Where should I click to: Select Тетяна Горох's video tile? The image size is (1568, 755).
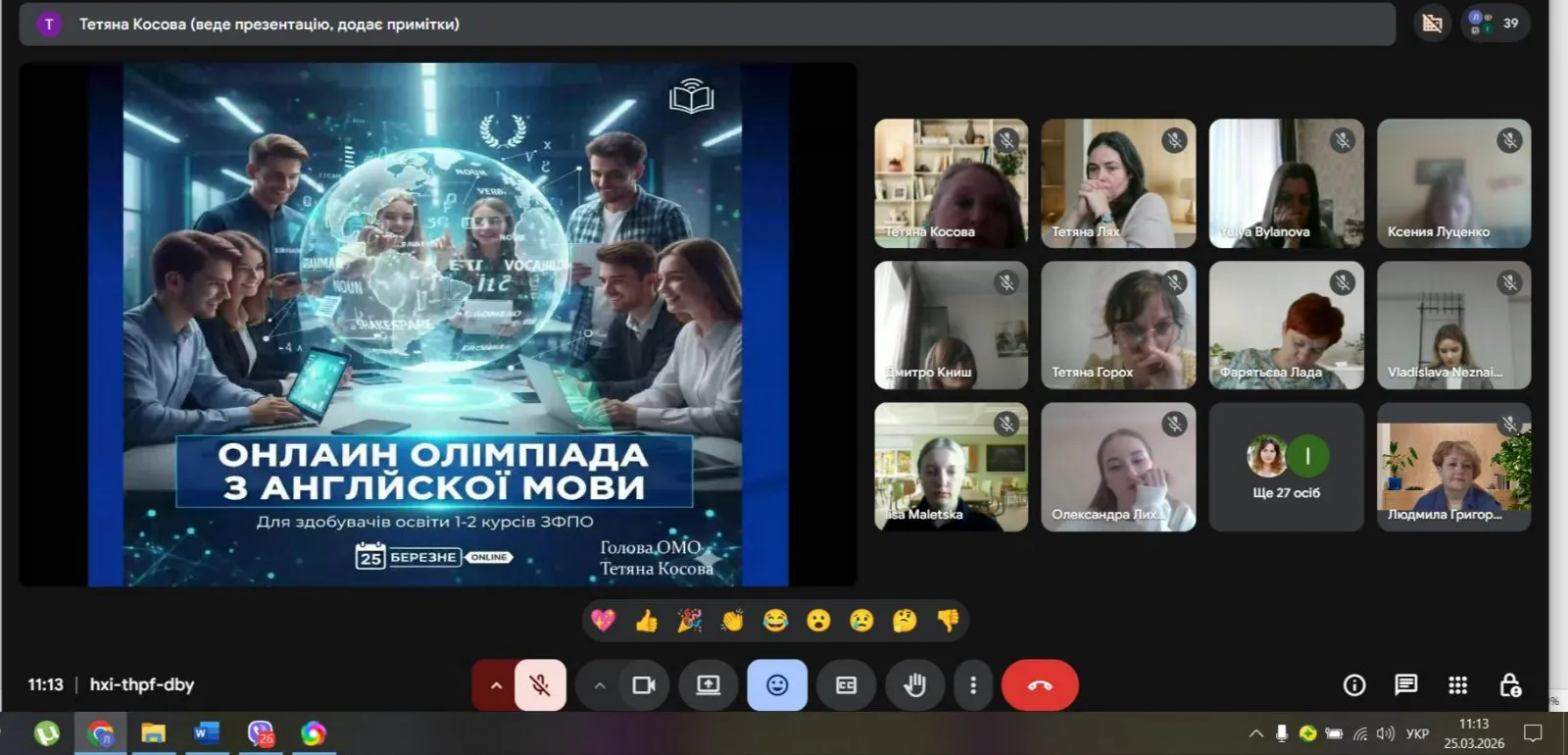click(1118, 326)
